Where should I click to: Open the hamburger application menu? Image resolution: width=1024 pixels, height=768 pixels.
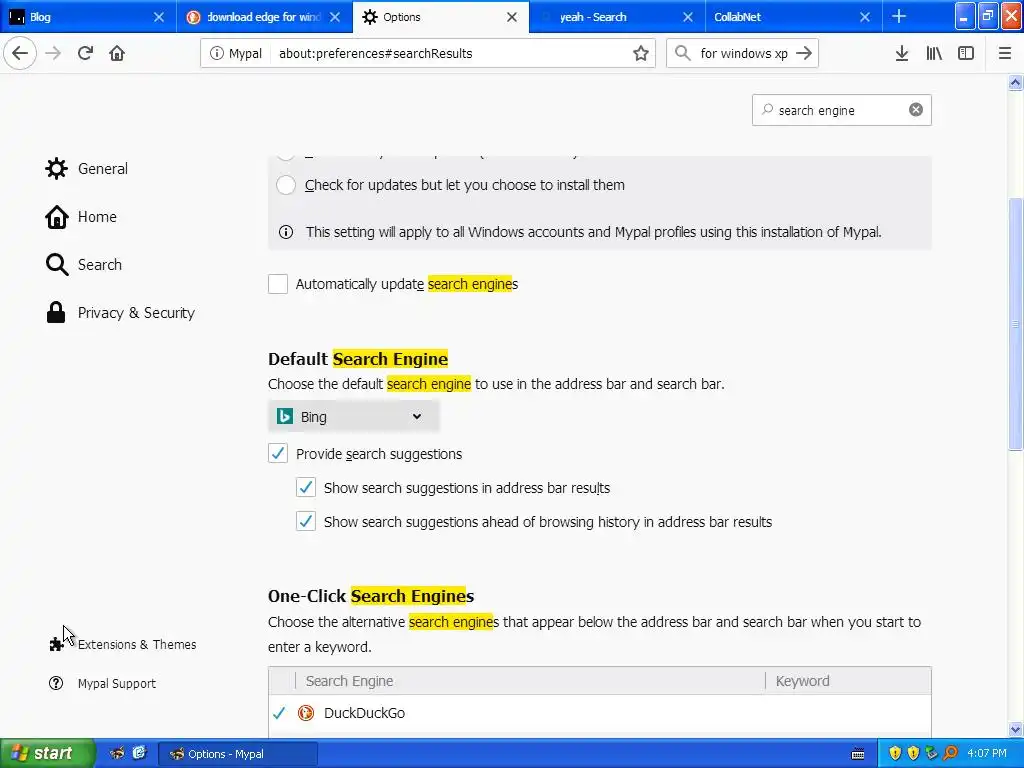1005,54
